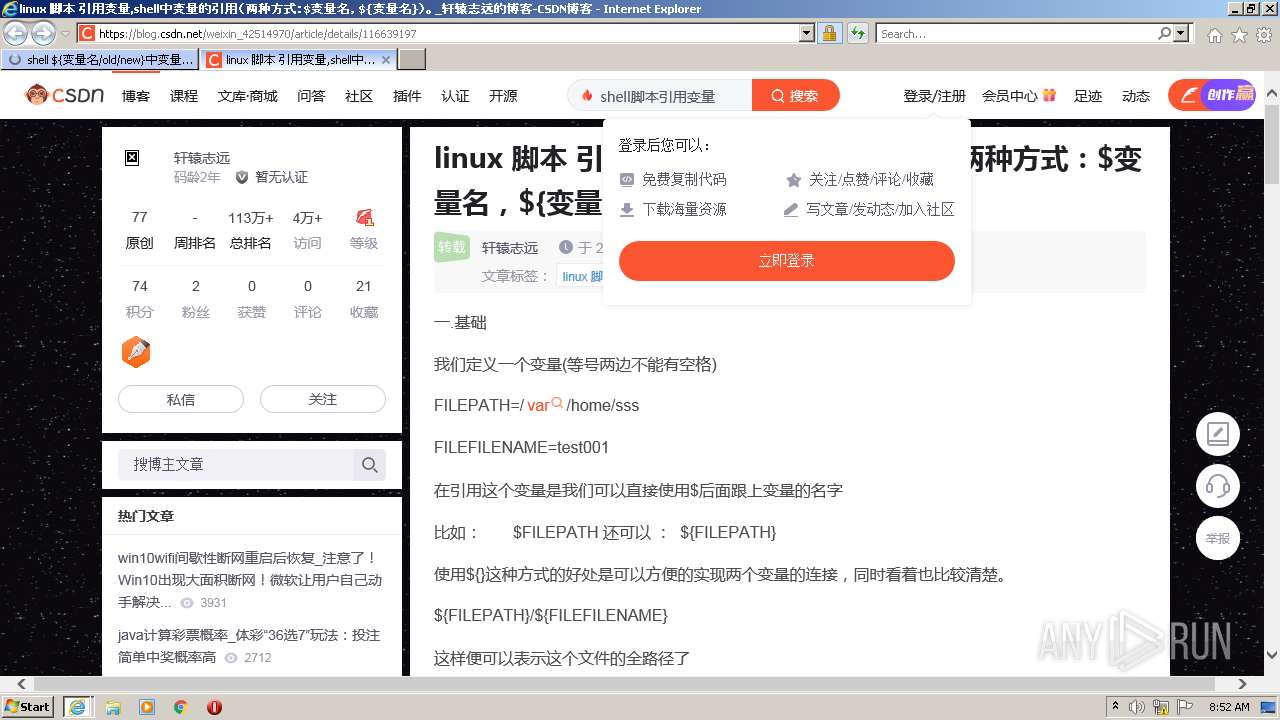Click the IE Back arrow button
Image resolution: width=1280 pixels, height=720 pixels.
pyautogui.click(x=16, y=33)
